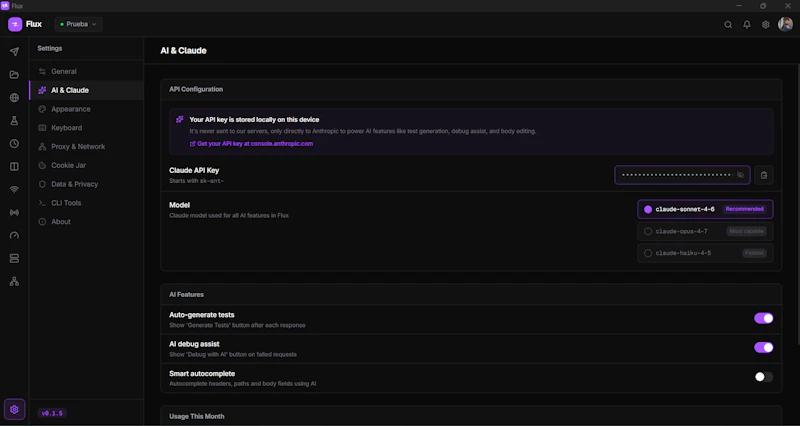Open the collections folder icon in sidebar
The height and width of the screenshot is (426, 800).
pyautogui.click(x=14, y=74)
